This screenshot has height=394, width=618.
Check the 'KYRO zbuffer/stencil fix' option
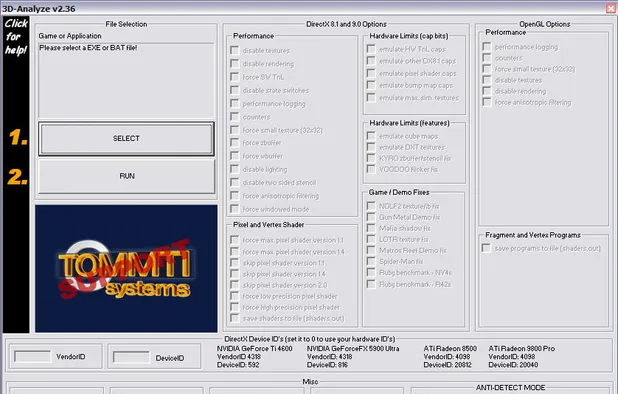(x=371, y=158)
